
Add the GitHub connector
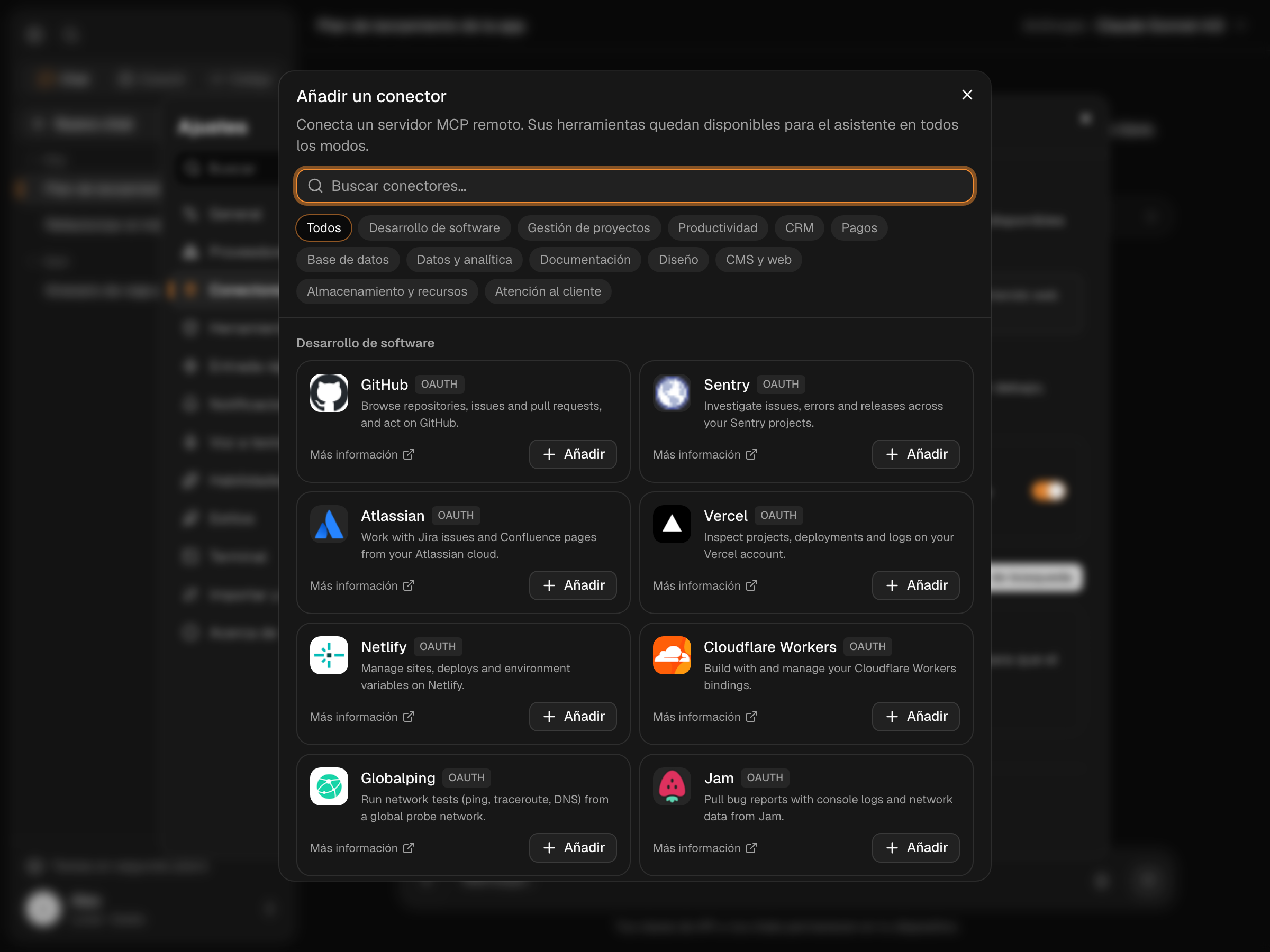(573, 454)
